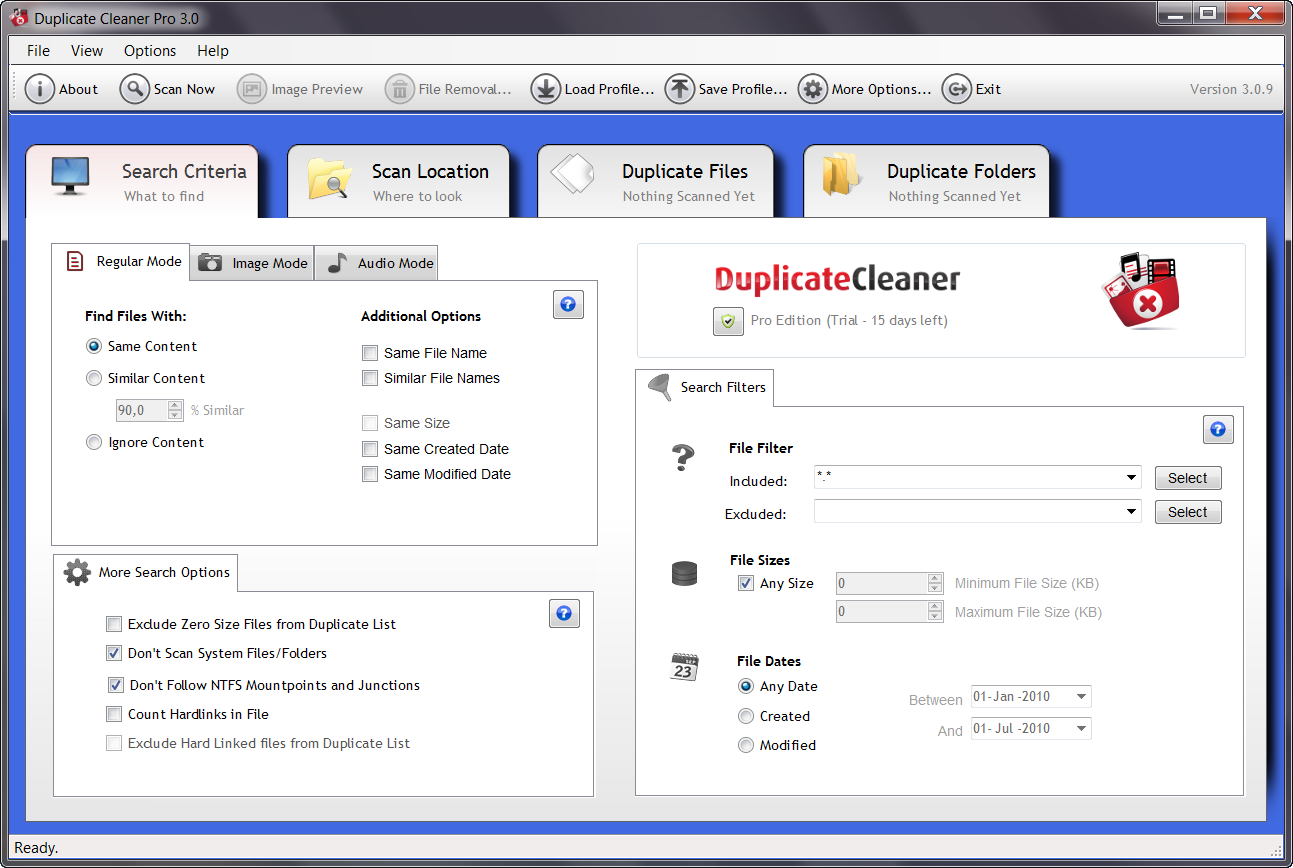Click the Ready status bar text
1293x868 pixels.
[36, 848]
